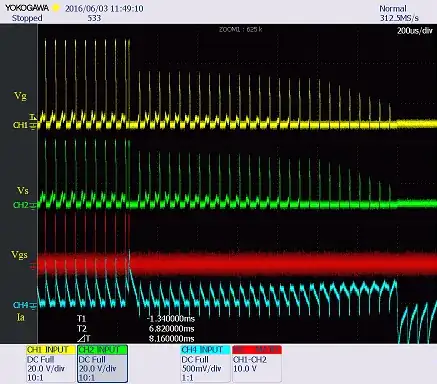Click the '200us/div' time base readout
The height and width of the screenshot is (384, 437).
[x=415, y=31]
